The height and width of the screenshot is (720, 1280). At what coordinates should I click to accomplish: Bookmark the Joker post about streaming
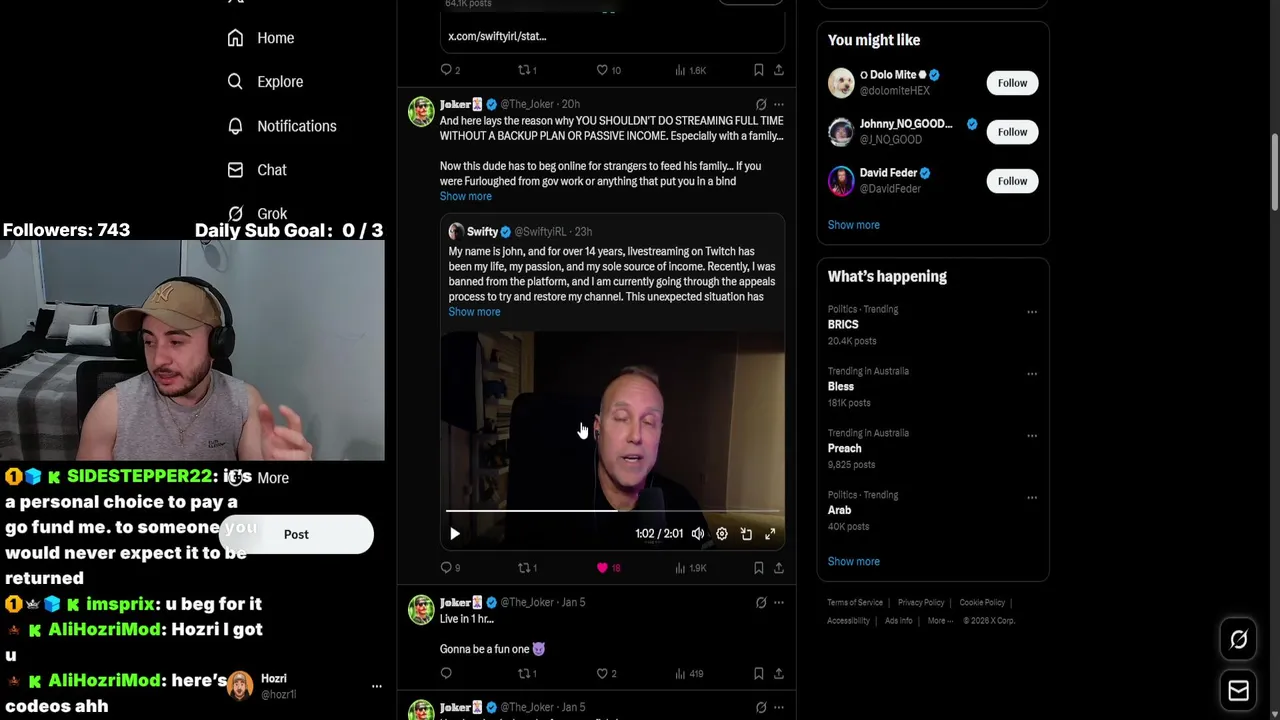tap(758, 568)
